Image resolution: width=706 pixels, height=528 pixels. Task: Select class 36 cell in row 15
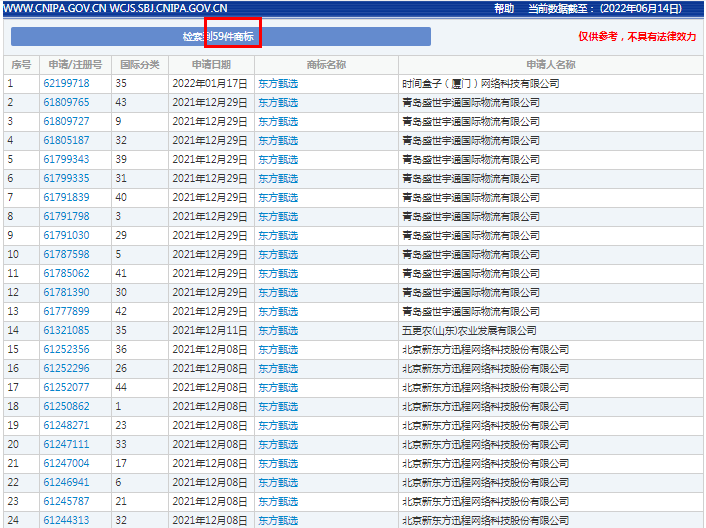click(x=121, y=349)
